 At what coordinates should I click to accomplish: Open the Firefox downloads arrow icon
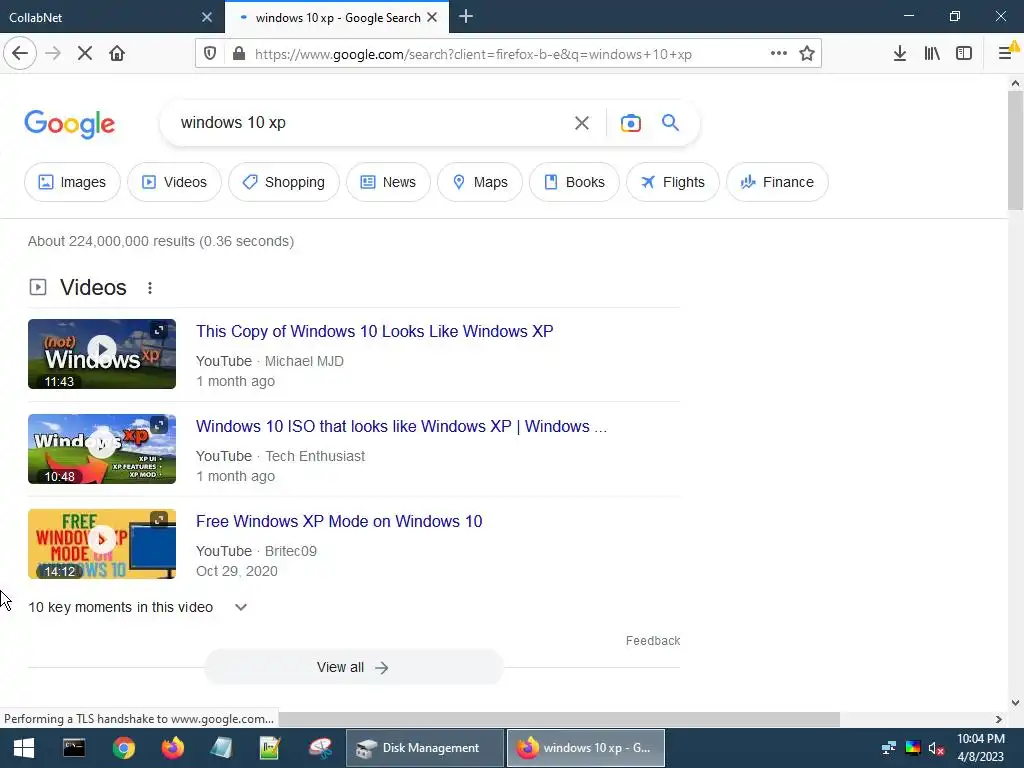(x=900, y=54)
